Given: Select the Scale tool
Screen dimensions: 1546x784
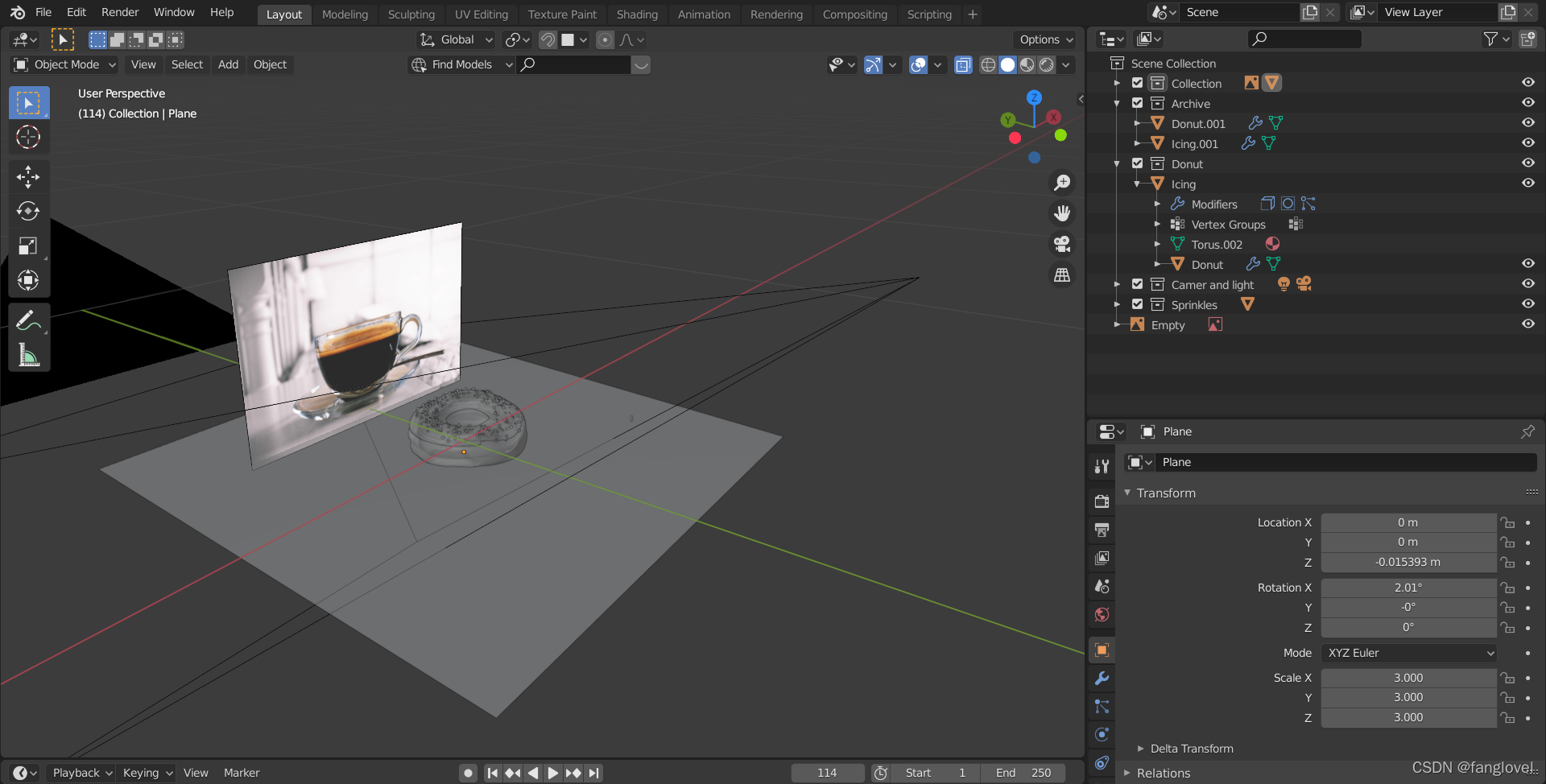Looking at the screenshot, I should [29, 246].
